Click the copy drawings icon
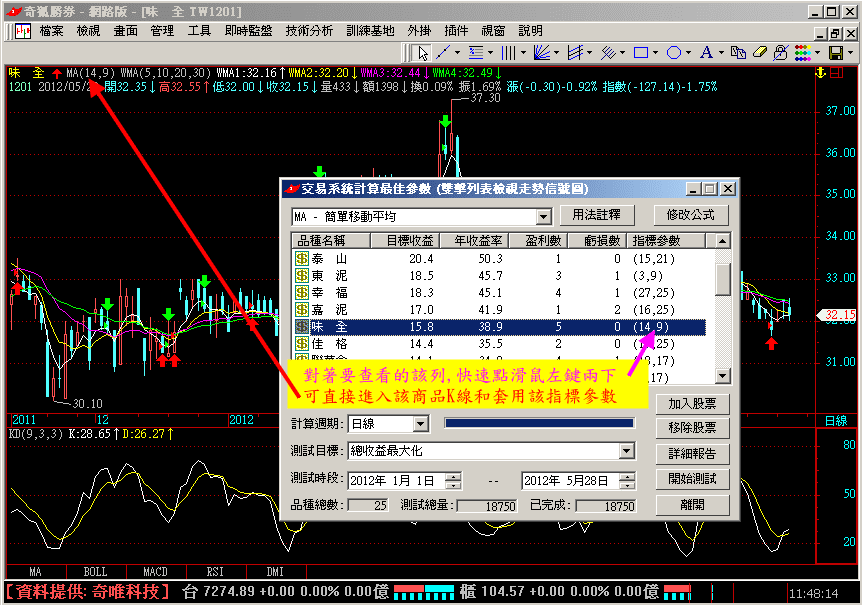 click(738, 53)
